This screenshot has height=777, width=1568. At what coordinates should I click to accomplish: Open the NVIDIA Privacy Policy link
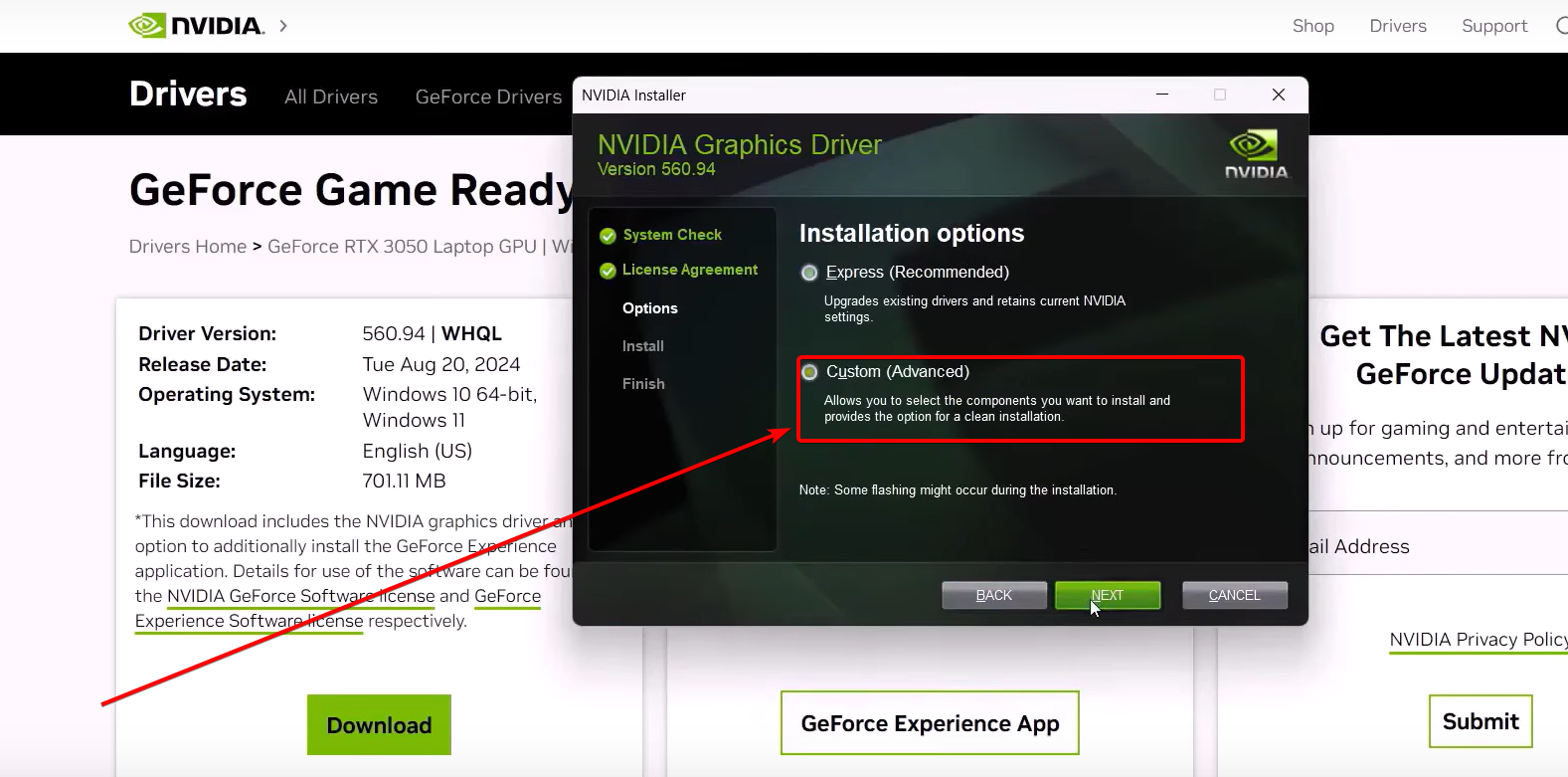(1479, 640)
